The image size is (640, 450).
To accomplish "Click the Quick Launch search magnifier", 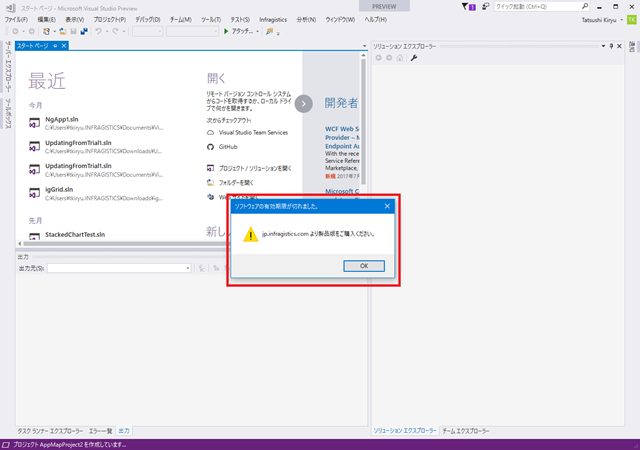I will (585, 6).
